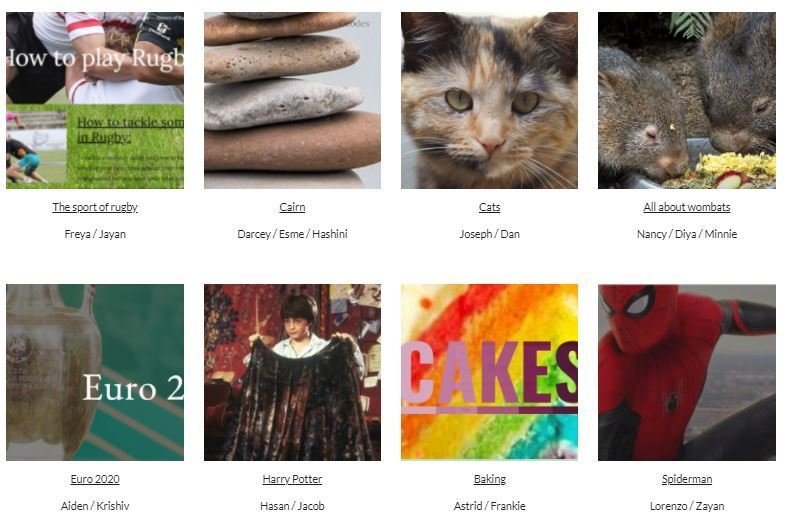This screenshot has width=789, height=530.
Task: Select 'Nancy / Diya / Minnie' author text
Action: coord(687,234)
